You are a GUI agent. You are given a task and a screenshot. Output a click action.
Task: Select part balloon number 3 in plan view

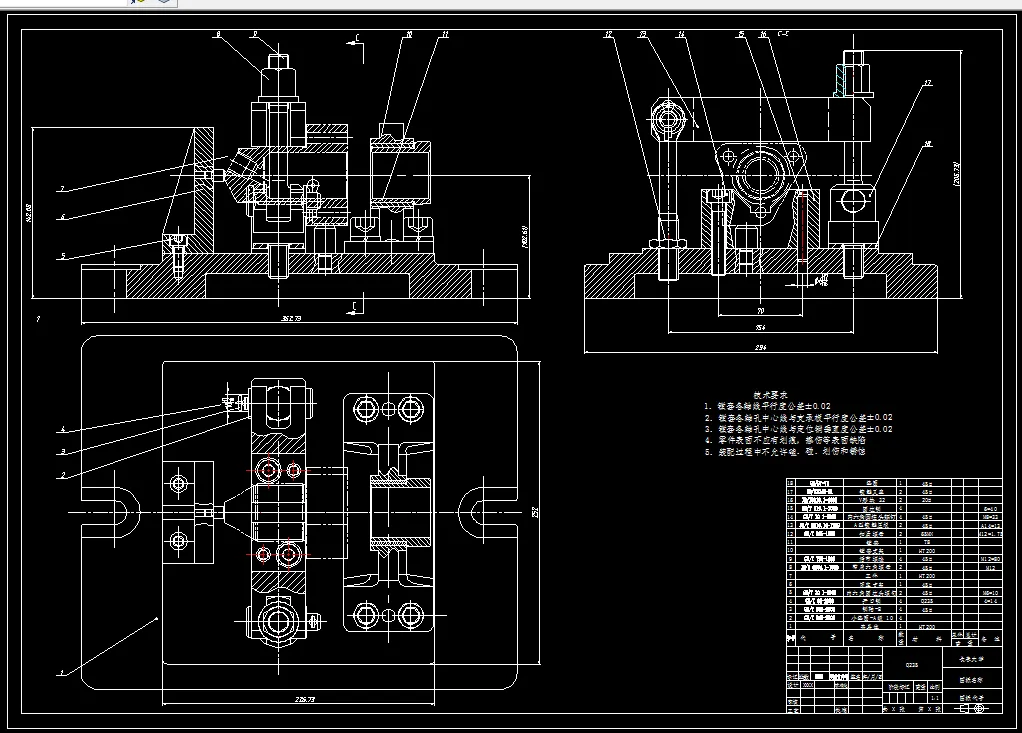(x=63, y=452)
